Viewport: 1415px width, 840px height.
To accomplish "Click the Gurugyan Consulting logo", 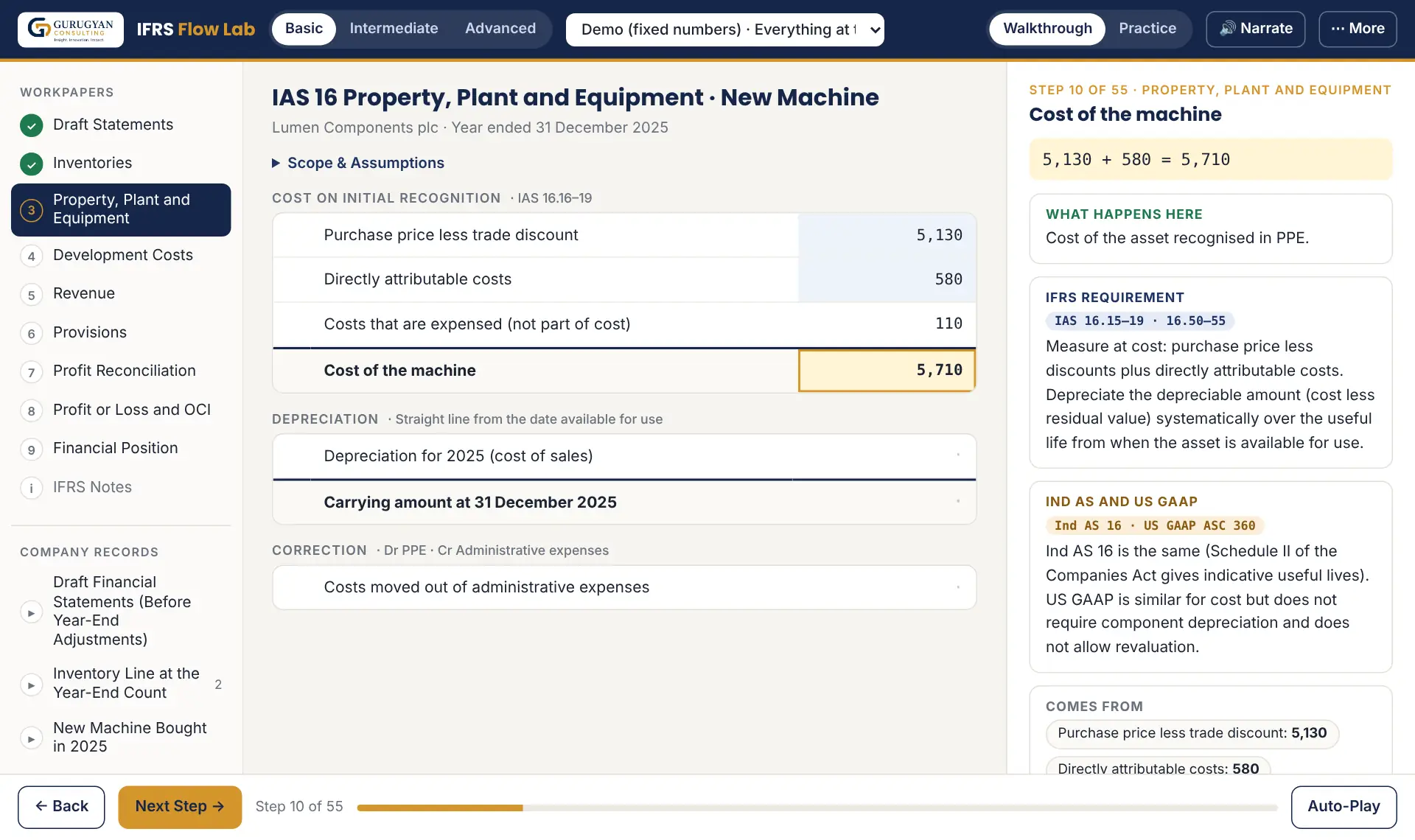I will point(71,29).
